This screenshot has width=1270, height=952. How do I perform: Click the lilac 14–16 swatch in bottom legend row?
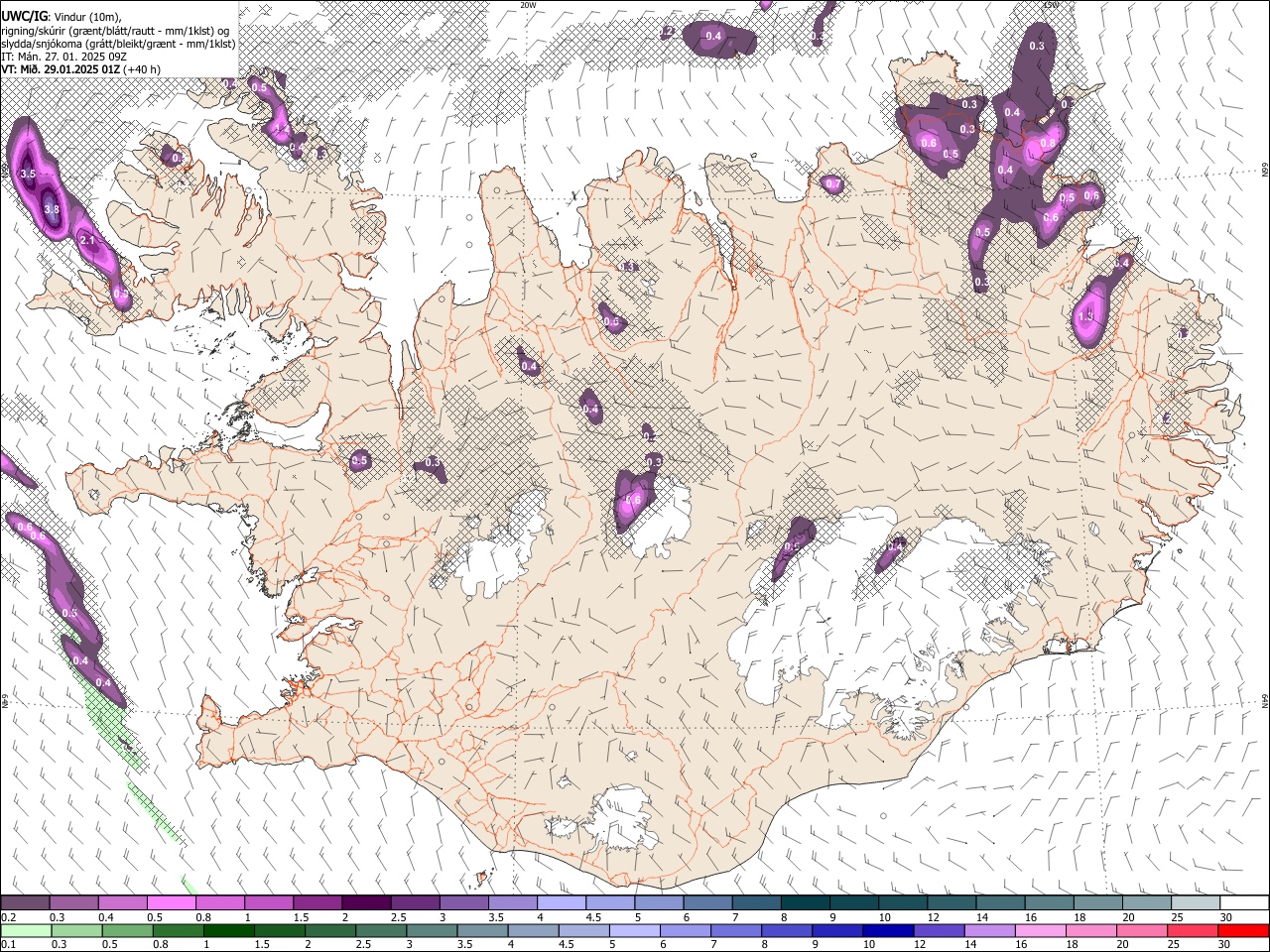(989, 930)
